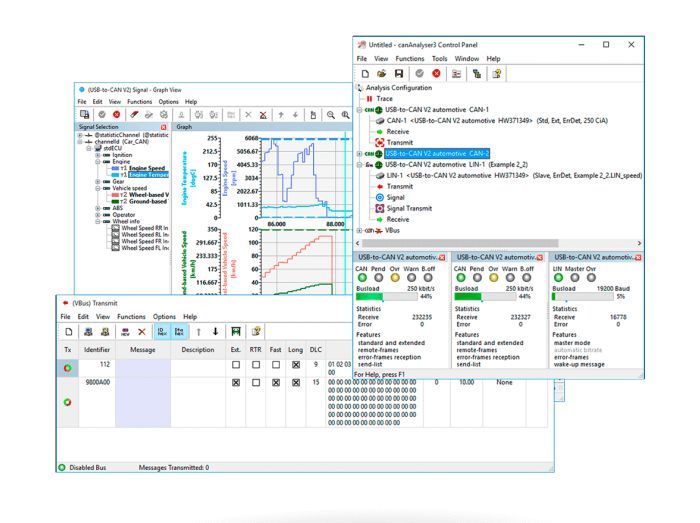Viewport: 700px width, 523px height.
Task: Click the Open folder icon in Control Panel
Action: (382, 74)
